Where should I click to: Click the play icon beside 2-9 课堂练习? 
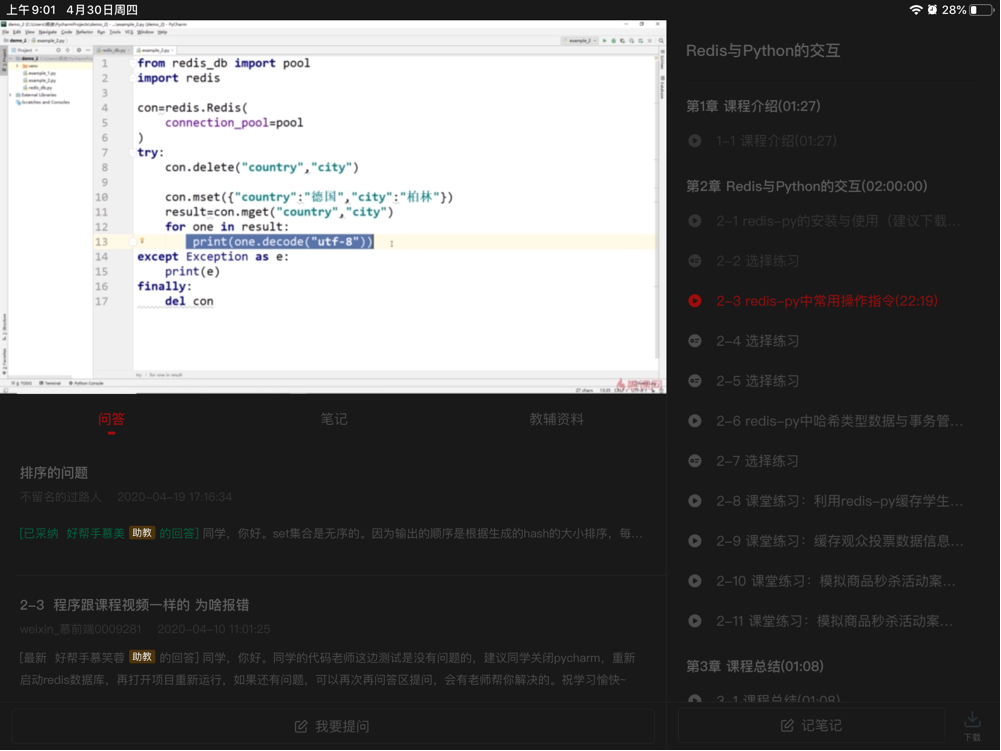tap(695, 541)
